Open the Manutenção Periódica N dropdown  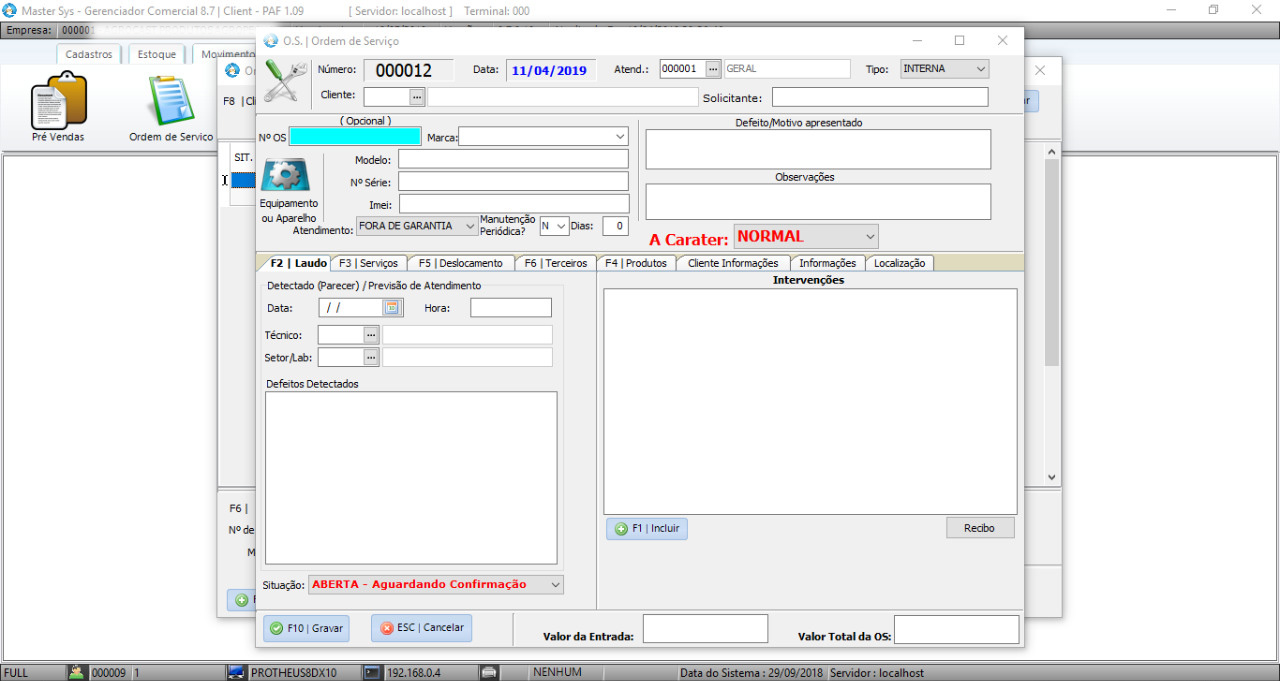pos(554,226)
